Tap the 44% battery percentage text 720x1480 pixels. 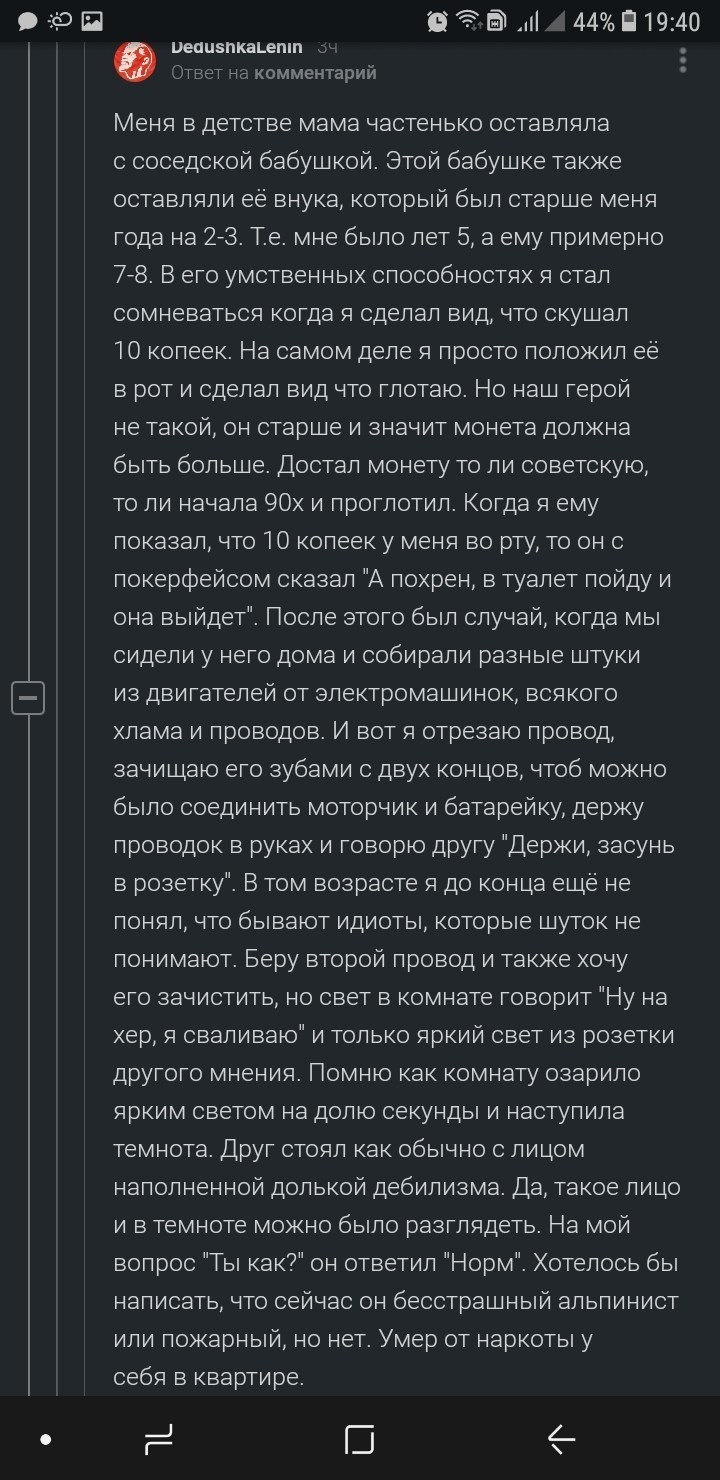595,21
